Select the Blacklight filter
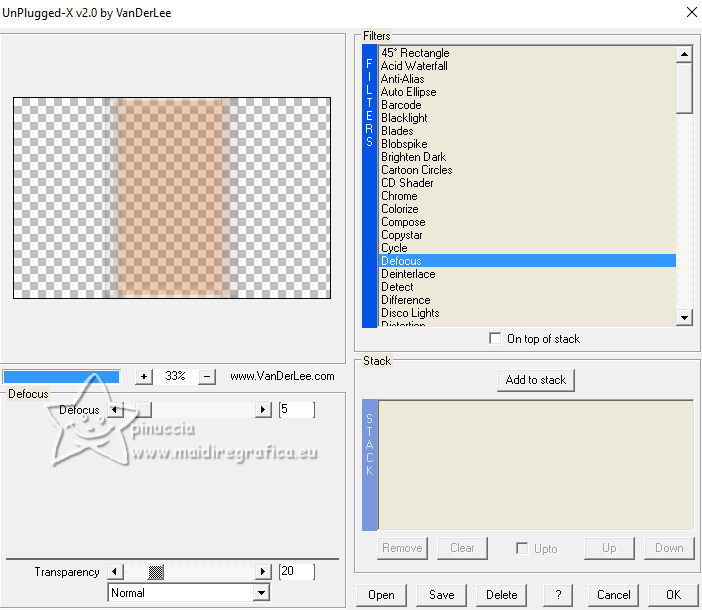Viewport: 702px width, 610px height. [527, 118]
